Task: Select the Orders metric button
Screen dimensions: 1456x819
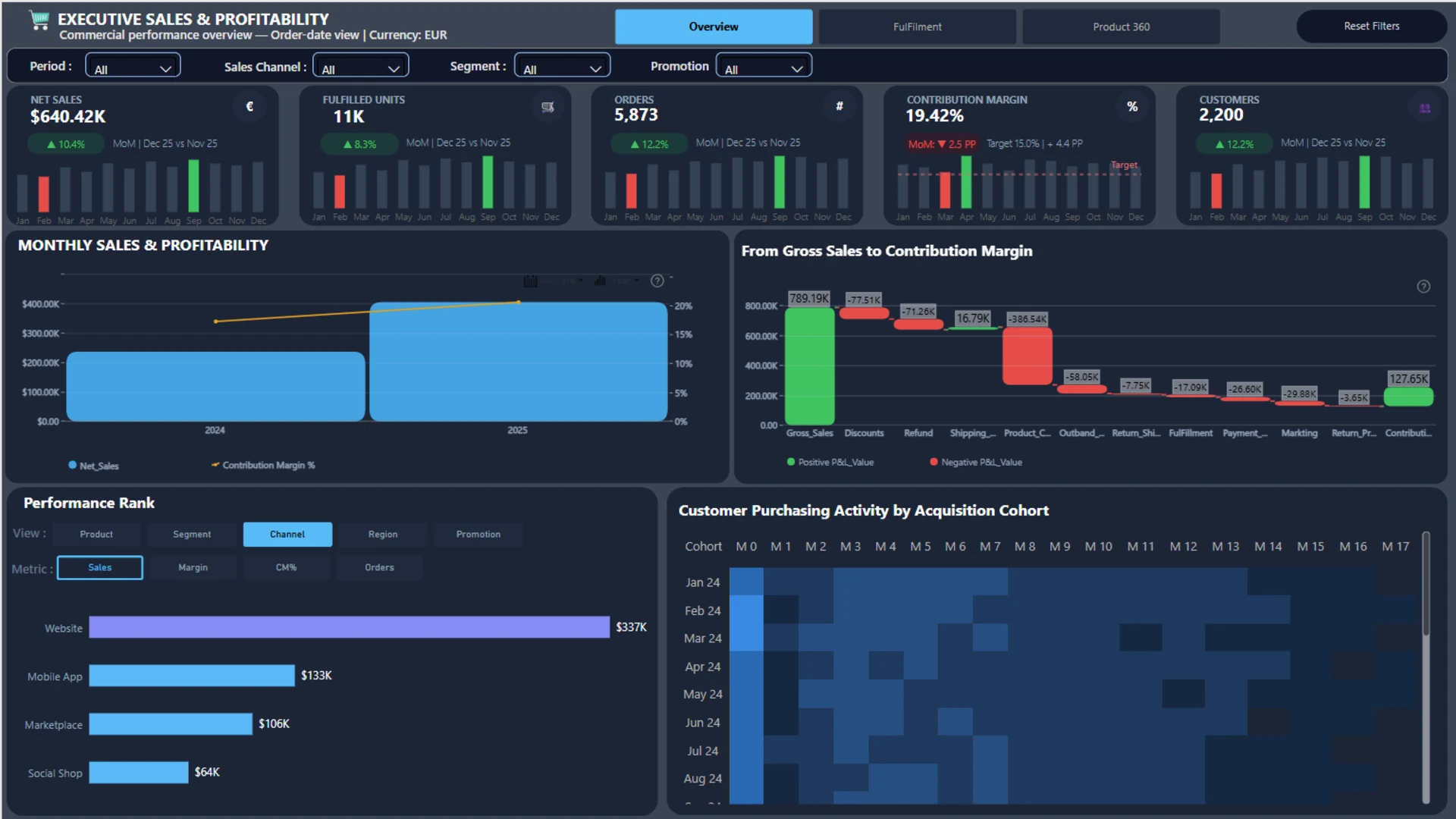Action: [379, 568]
